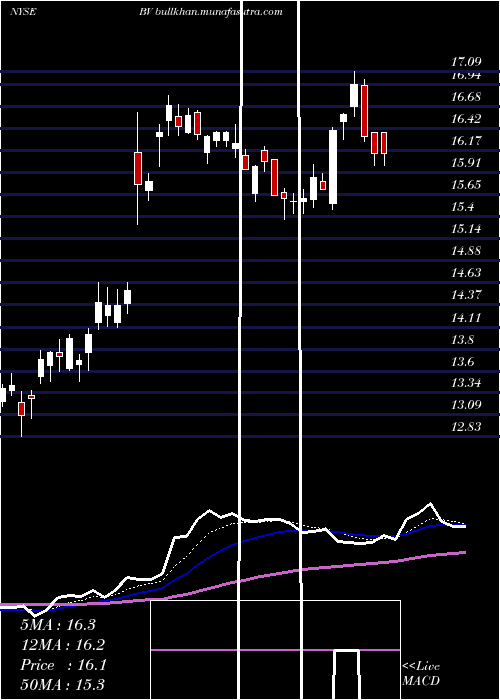Image resolution: width=500 pixels, height=700 pixels.
Task: Click the 13.09 price axis label
Action: tap(466, 404)
